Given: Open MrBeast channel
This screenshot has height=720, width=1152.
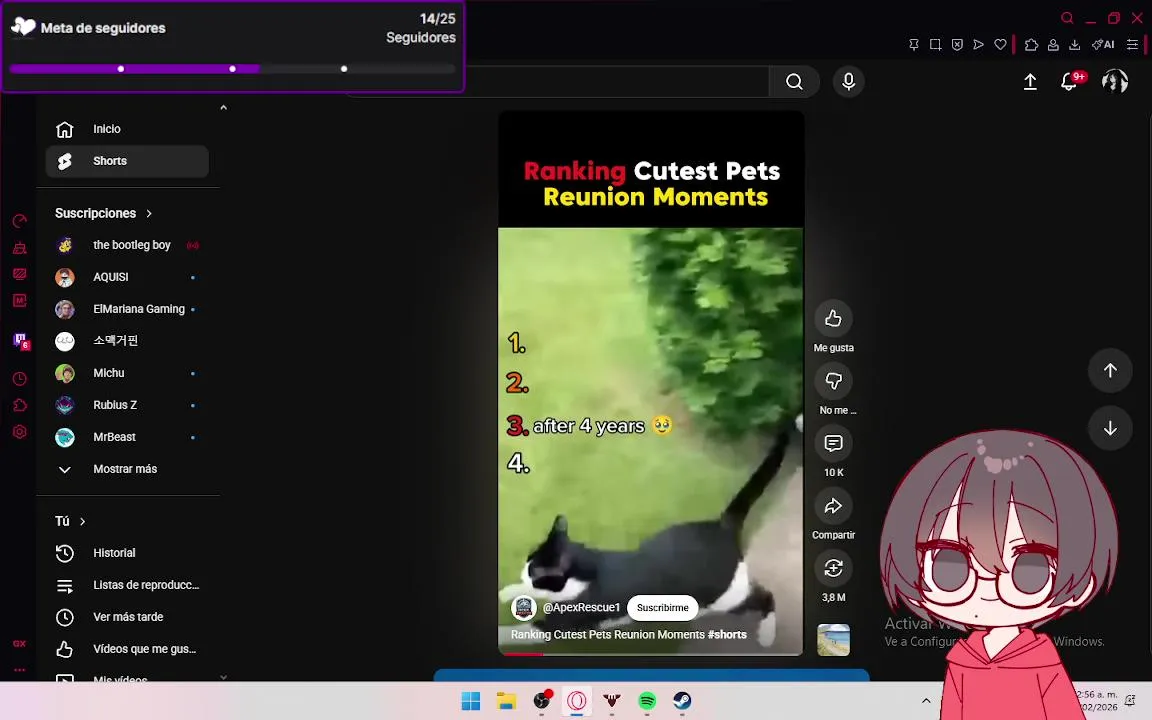Looking at the screenshot, I should 127,437.
